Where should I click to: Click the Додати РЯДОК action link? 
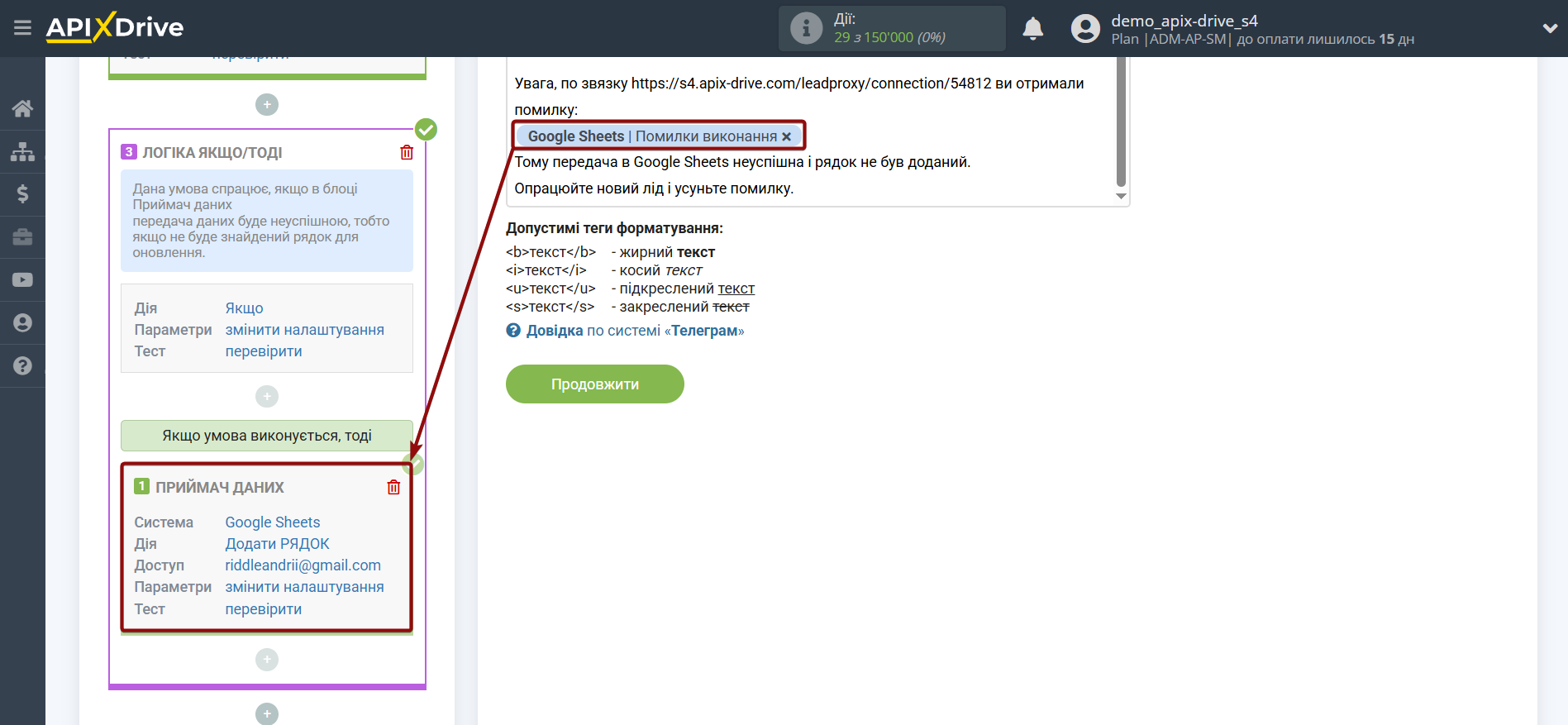[277, 544]
